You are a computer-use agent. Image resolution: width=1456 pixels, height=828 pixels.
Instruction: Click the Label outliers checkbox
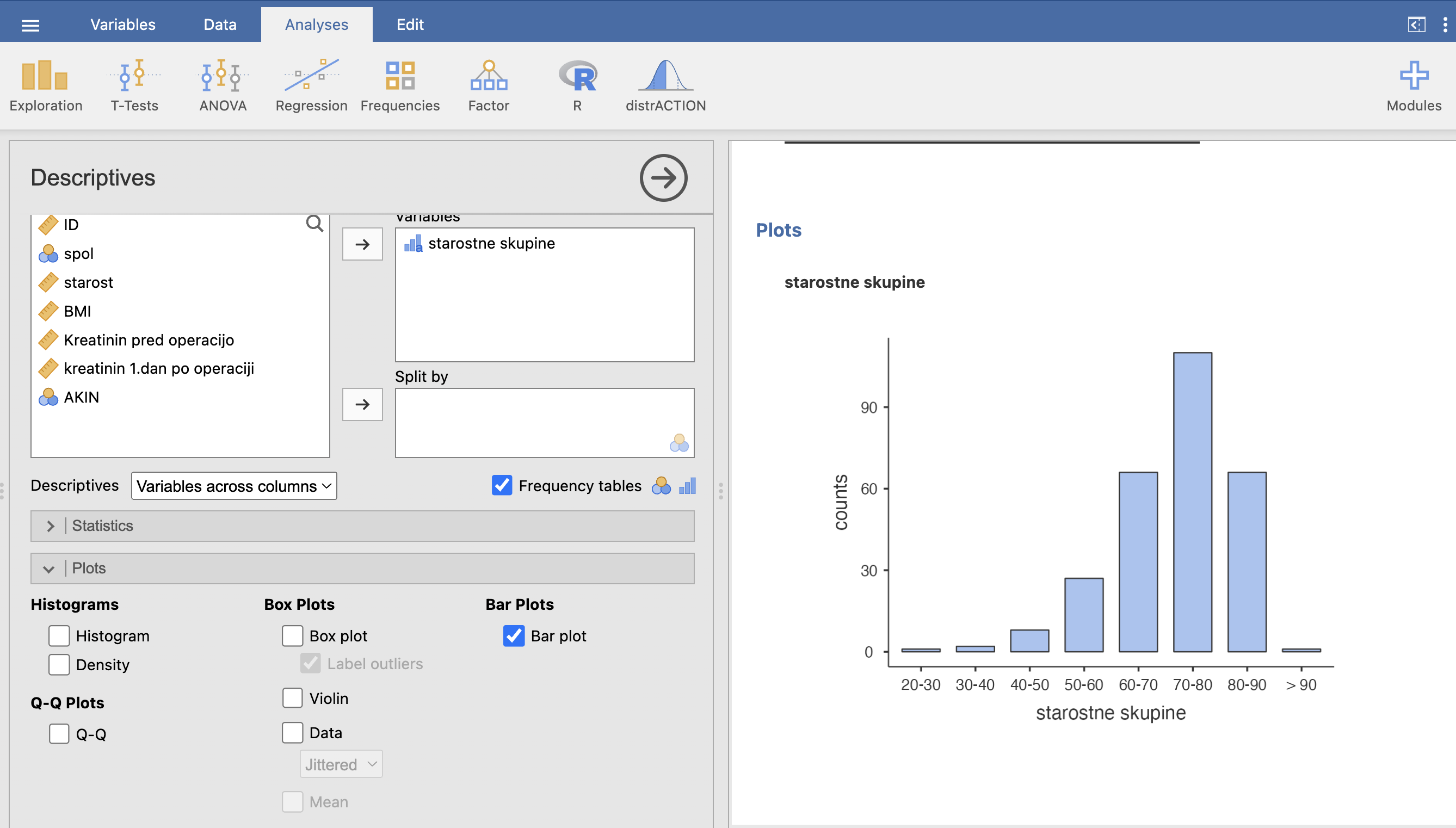(x=311, y=663)
